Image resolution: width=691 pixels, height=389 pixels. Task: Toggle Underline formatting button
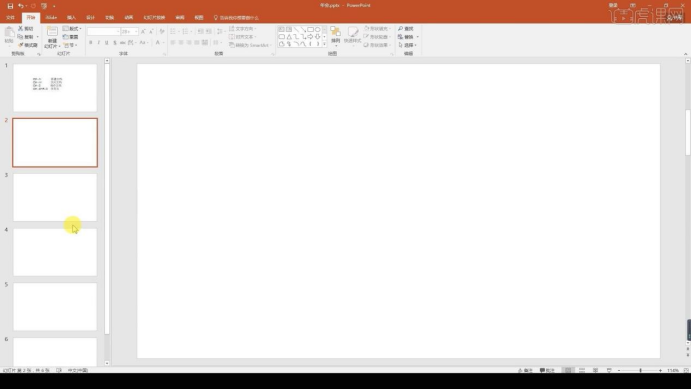point(107,43)
